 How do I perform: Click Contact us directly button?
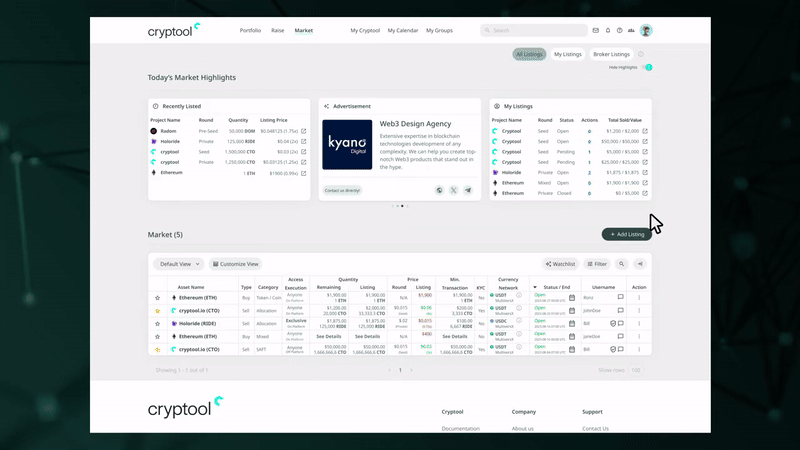click(342, 190)
